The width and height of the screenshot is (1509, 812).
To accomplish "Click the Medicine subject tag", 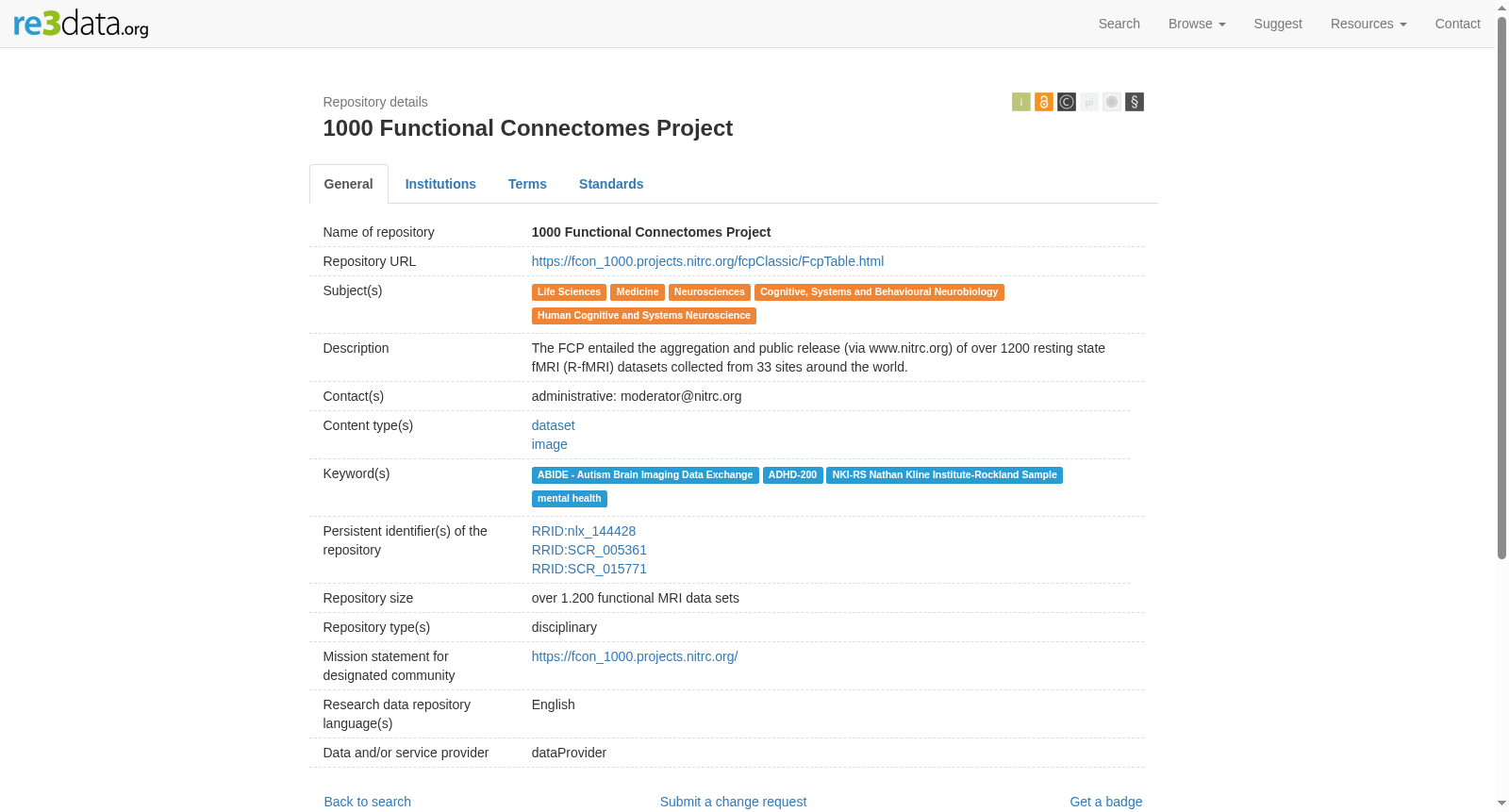I will (x=638, y=292).
